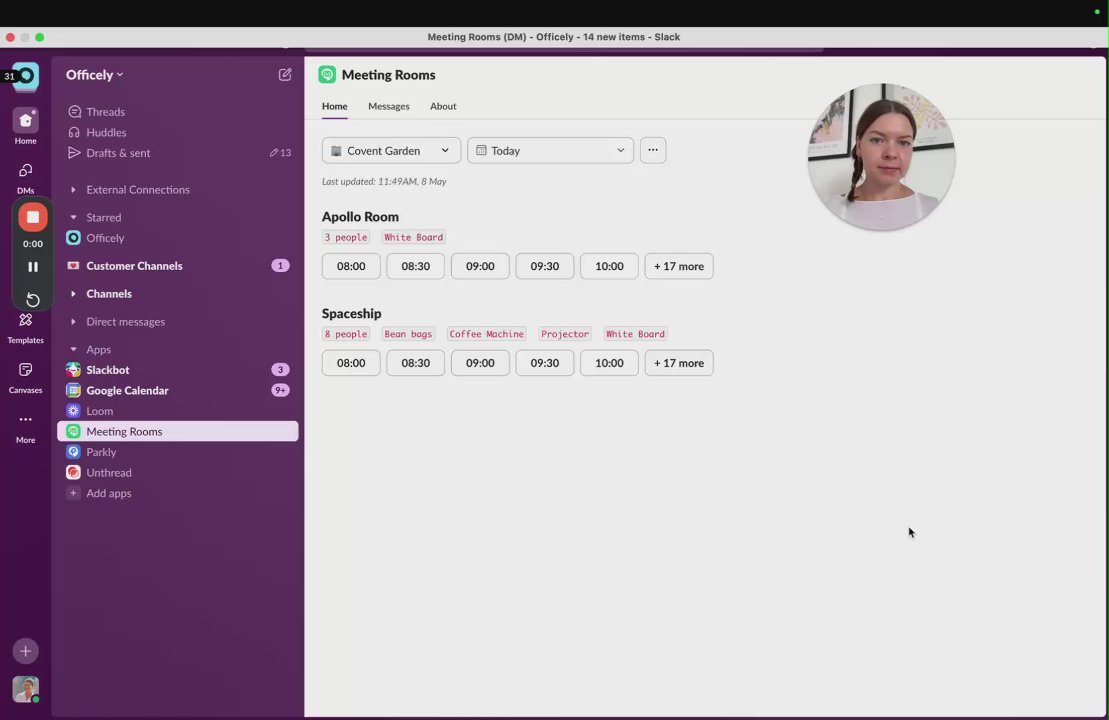Open the user profile avatar
The height and width of the screenshot is (720, 1109).
point(25,689)
